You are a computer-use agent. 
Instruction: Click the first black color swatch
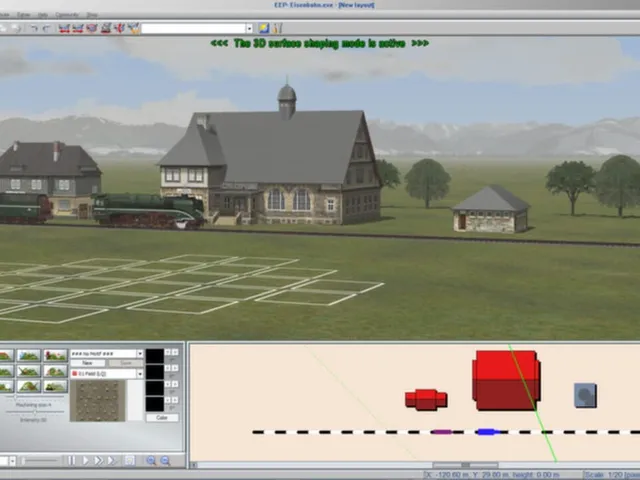click(155, 356)
